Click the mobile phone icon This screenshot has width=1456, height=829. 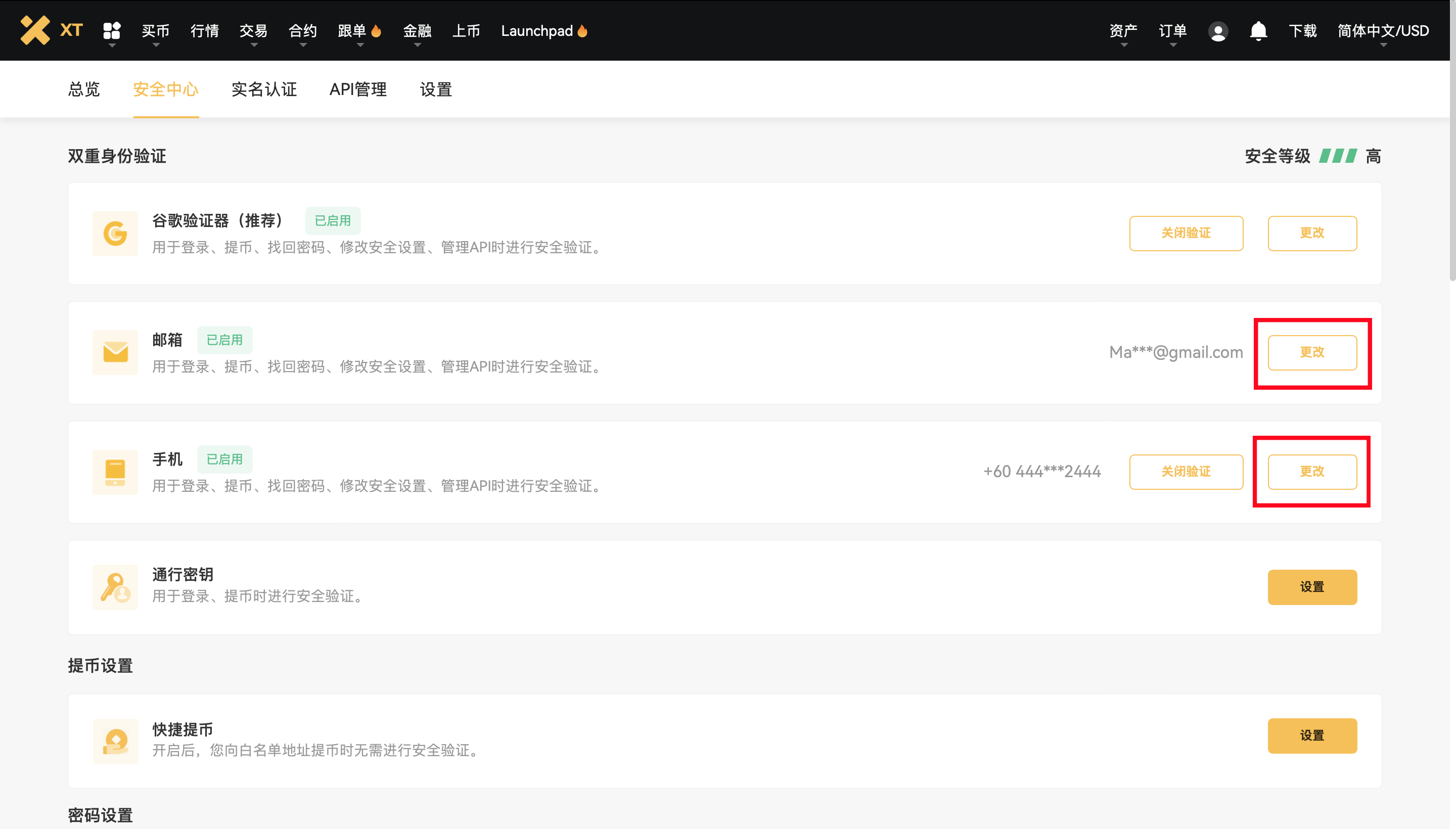point(115,472)
